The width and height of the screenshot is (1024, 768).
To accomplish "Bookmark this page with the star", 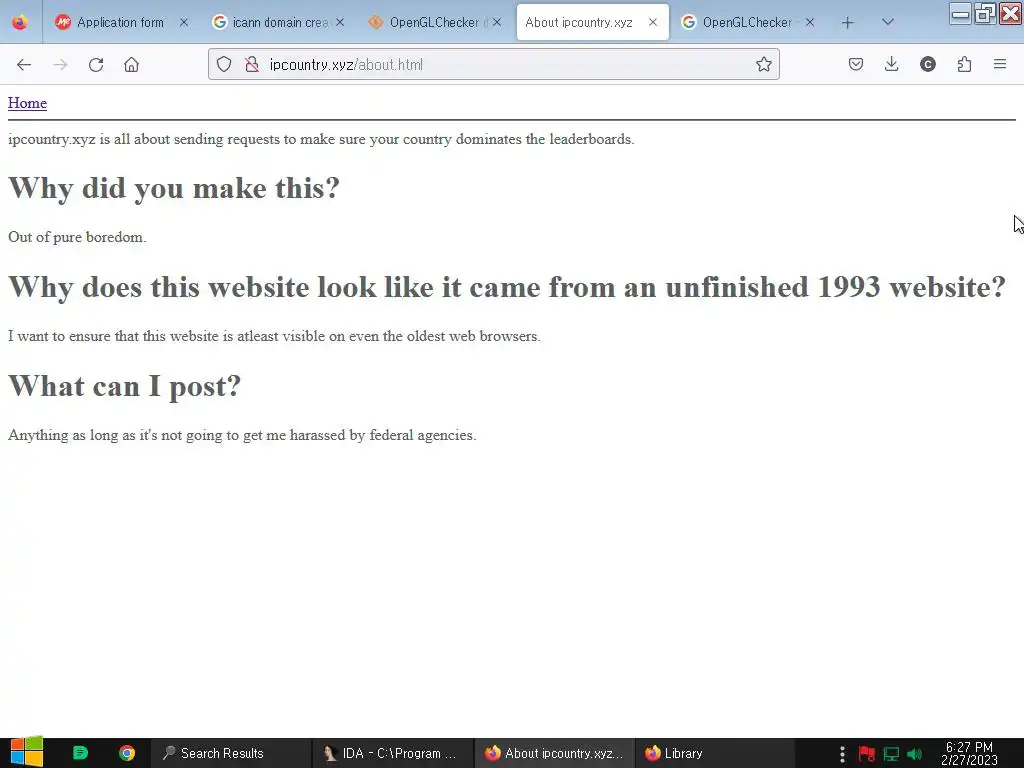I will [763, 65].
